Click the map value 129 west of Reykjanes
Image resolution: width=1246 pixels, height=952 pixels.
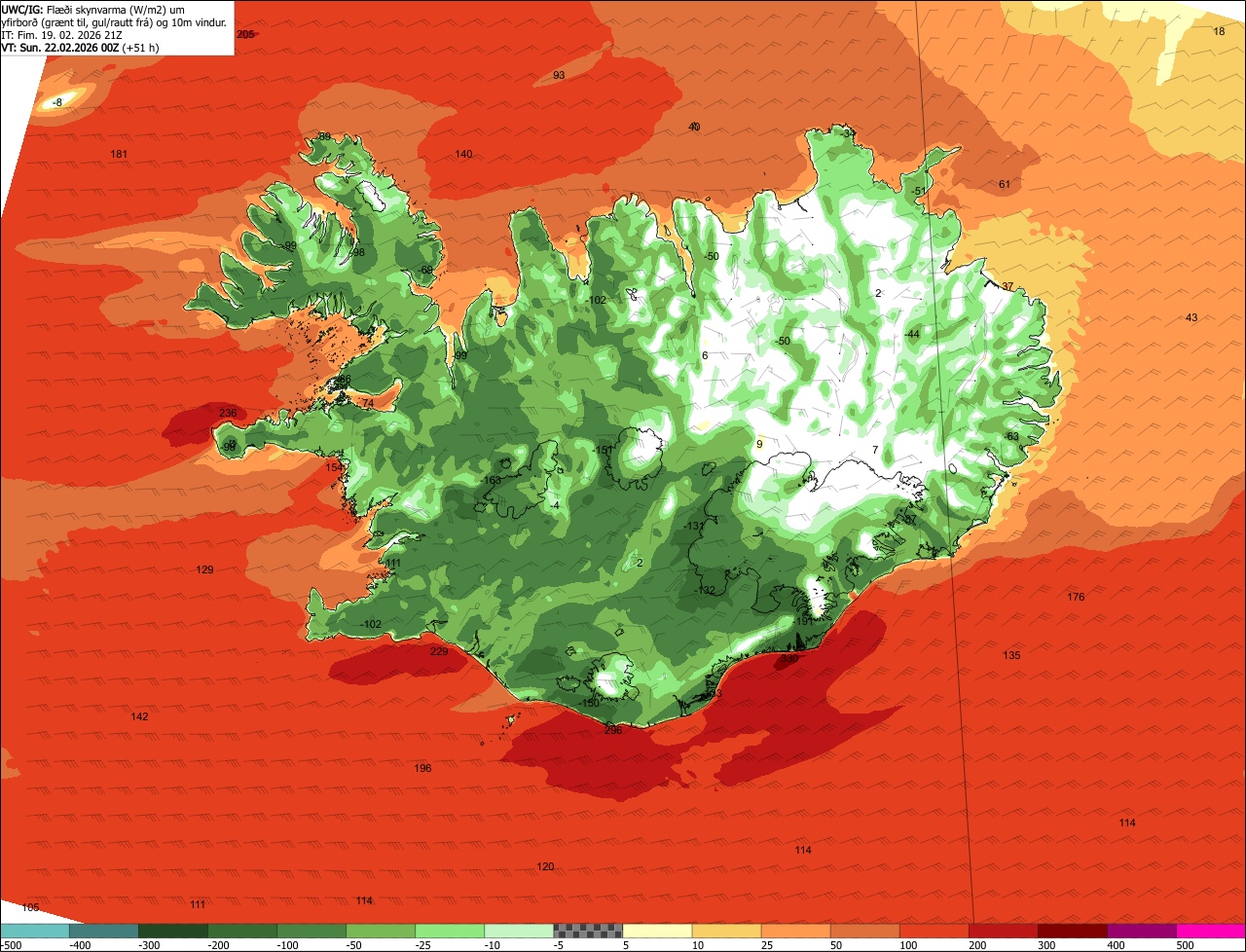tap(204, 569)
